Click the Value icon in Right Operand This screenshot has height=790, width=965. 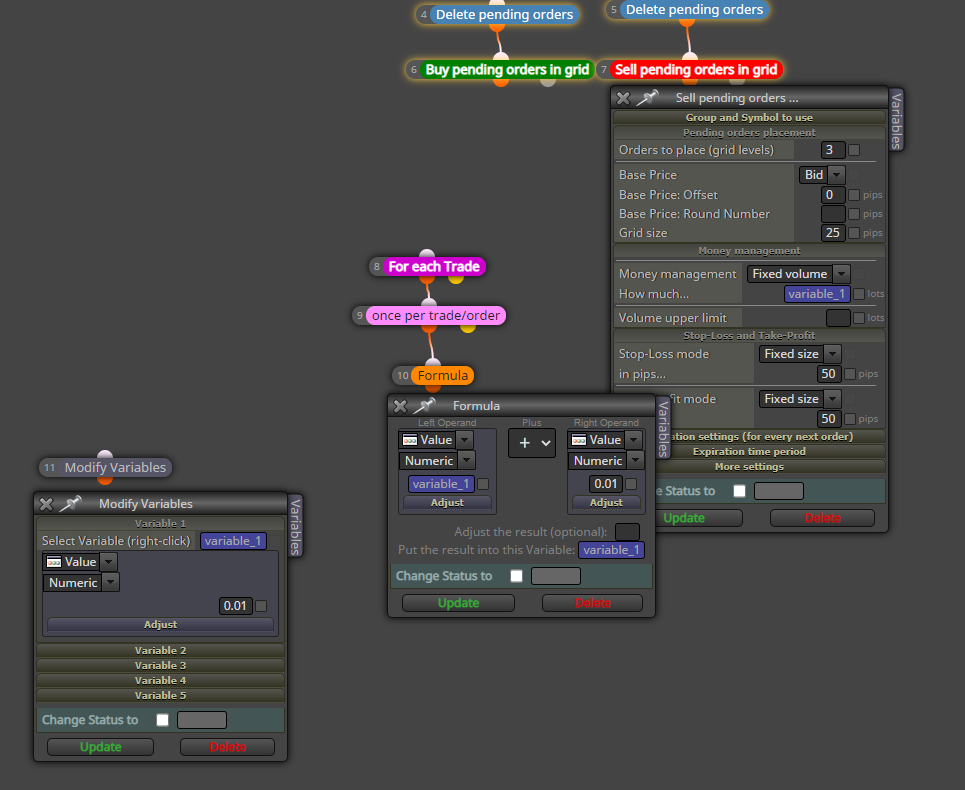coord(579,440)
